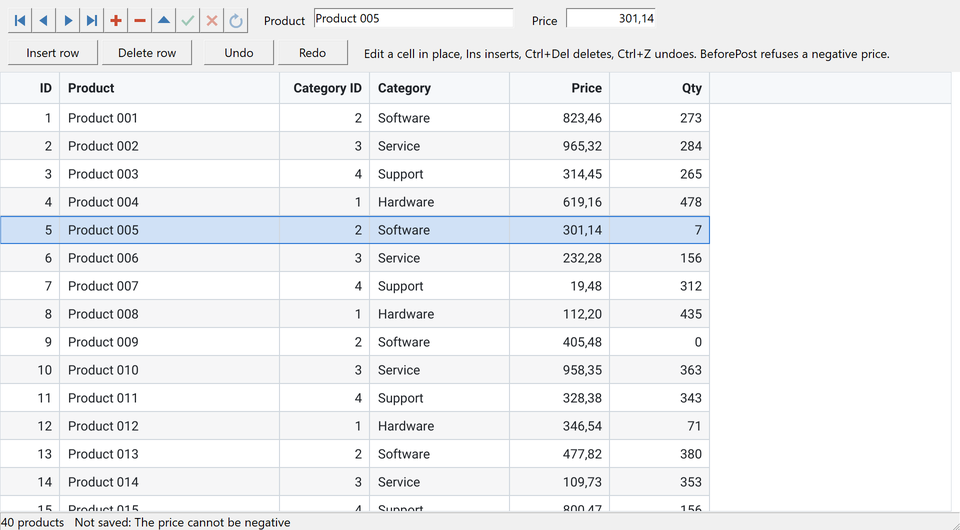
Task: Select the Product 006 cell
Action: pyautogui.click(x=170, y=258)
